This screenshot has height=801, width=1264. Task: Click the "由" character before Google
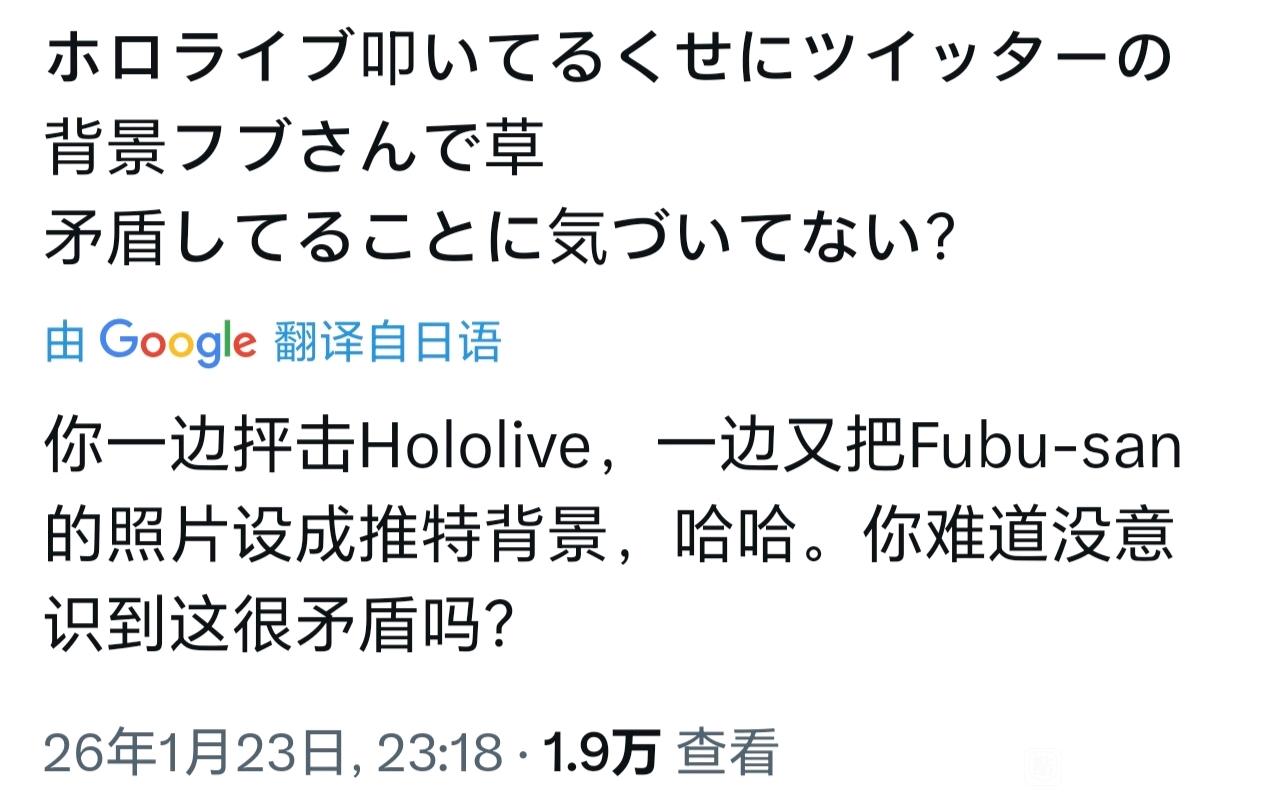tap(65, 343)
